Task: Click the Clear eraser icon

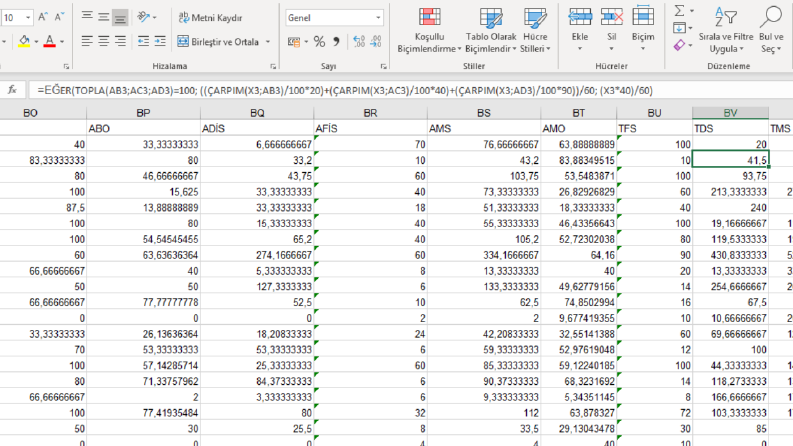Action: point(679,46)
